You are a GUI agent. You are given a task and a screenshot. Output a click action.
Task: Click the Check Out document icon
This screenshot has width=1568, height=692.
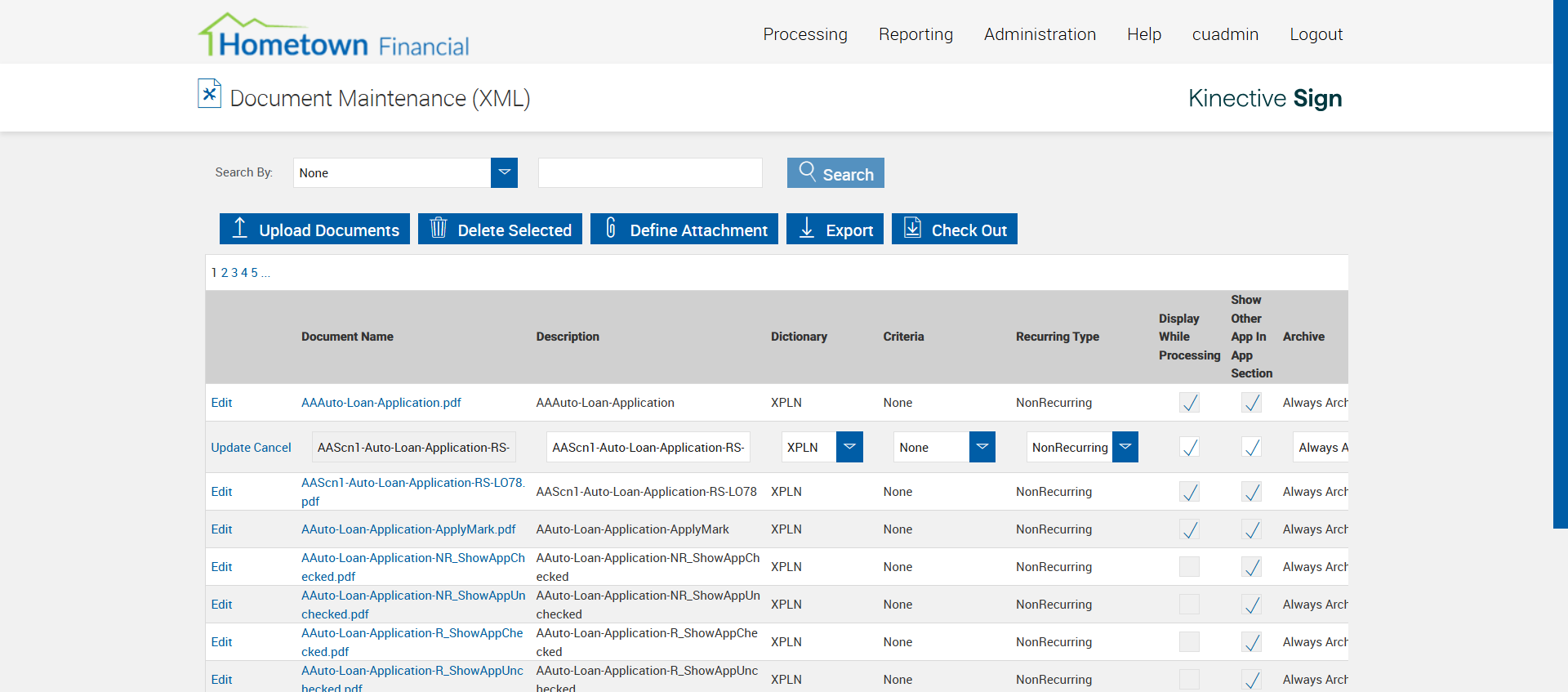pos(912,228)
